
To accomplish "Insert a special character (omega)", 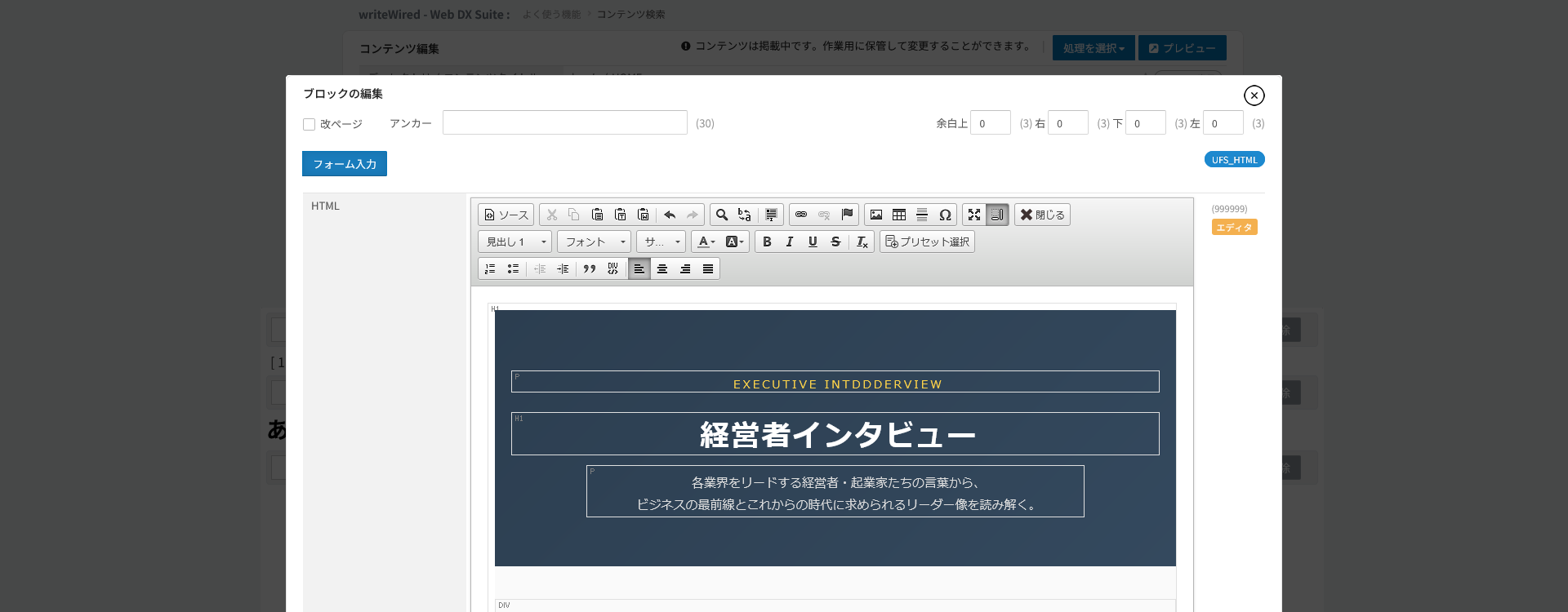I will tap(945, 215).
